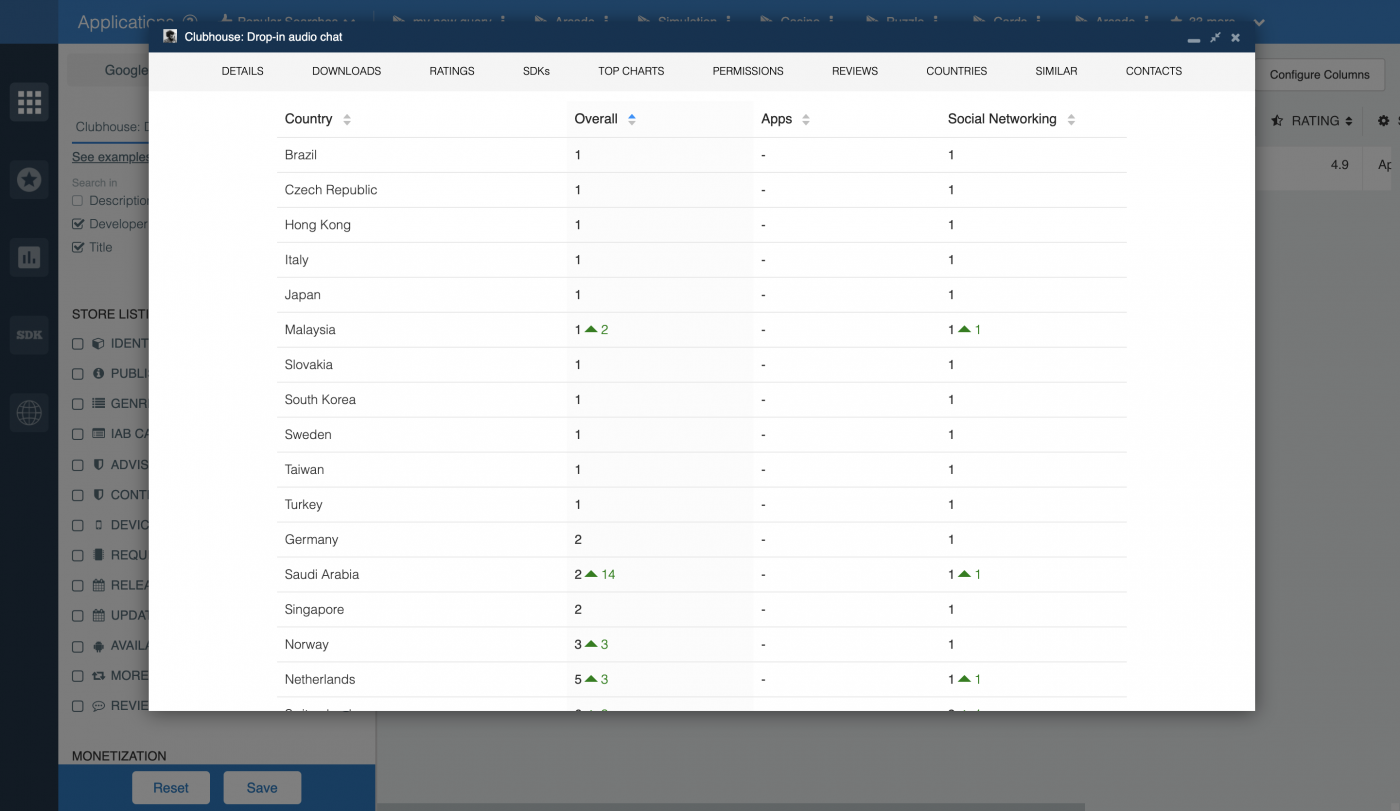Expand the Simulation query dropdown arrow

tap(726, 20)
